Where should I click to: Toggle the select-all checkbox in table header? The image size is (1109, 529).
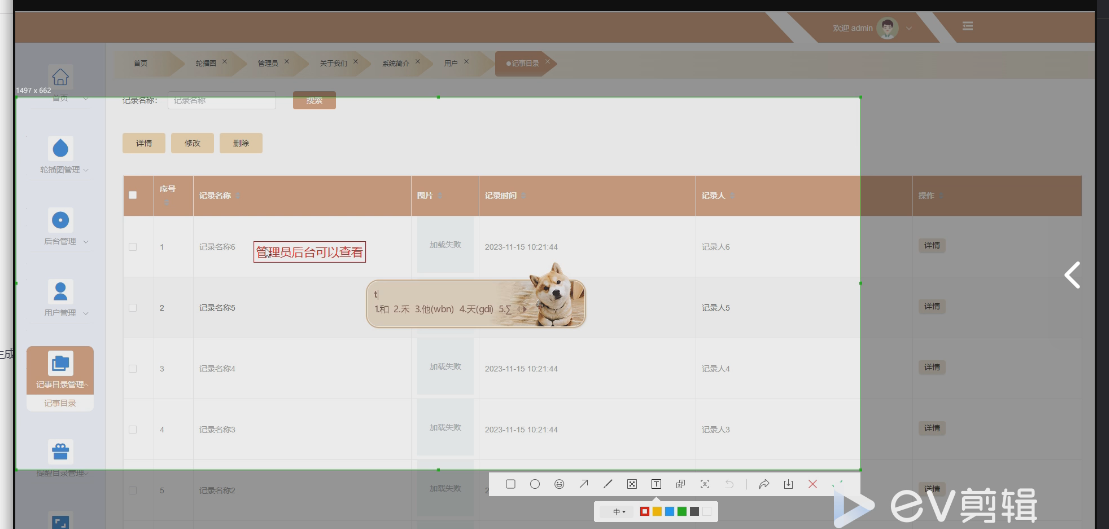pos(133,195)
